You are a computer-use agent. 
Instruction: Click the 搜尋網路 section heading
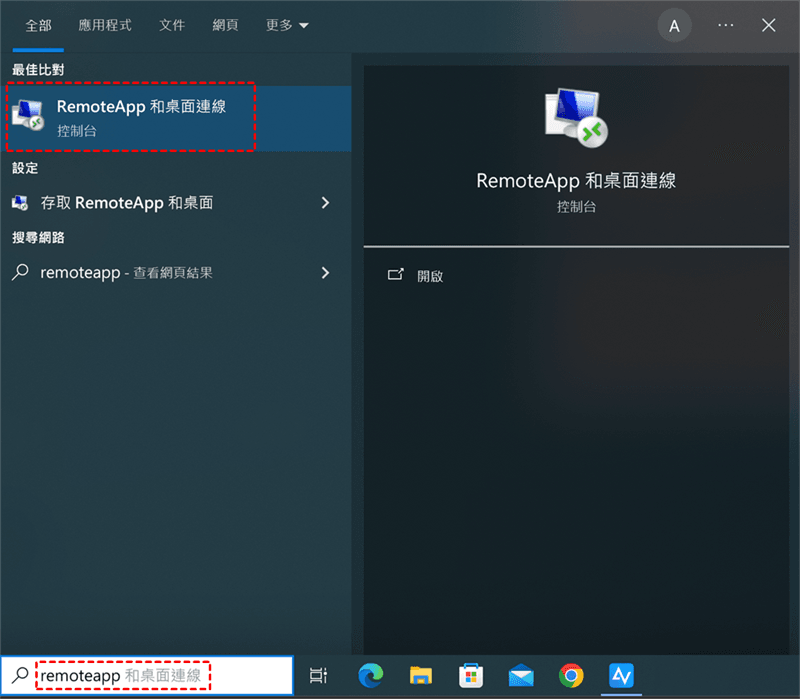[x=38, y=237]
